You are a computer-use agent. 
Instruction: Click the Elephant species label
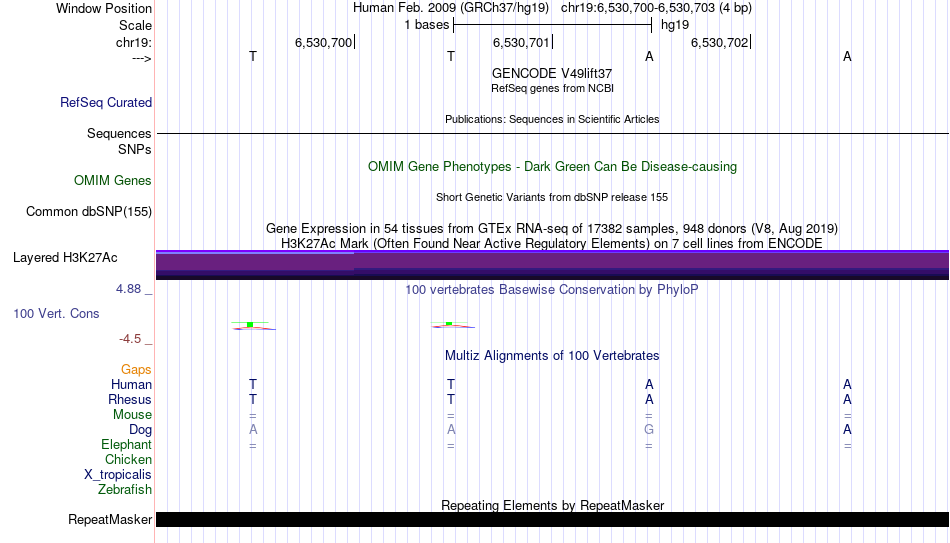126,444
